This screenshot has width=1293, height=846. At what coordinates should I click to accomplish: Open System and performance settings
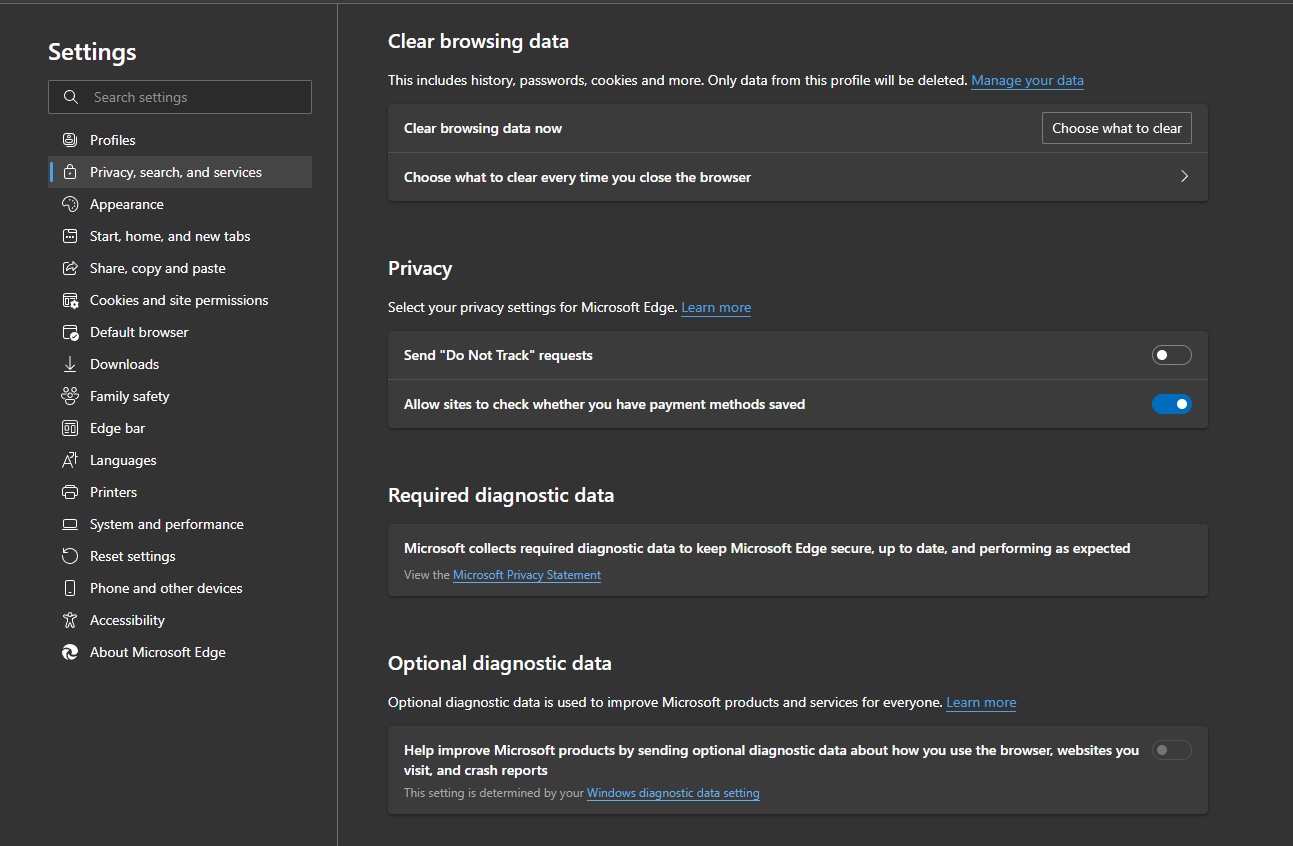(x=180, y=524)
